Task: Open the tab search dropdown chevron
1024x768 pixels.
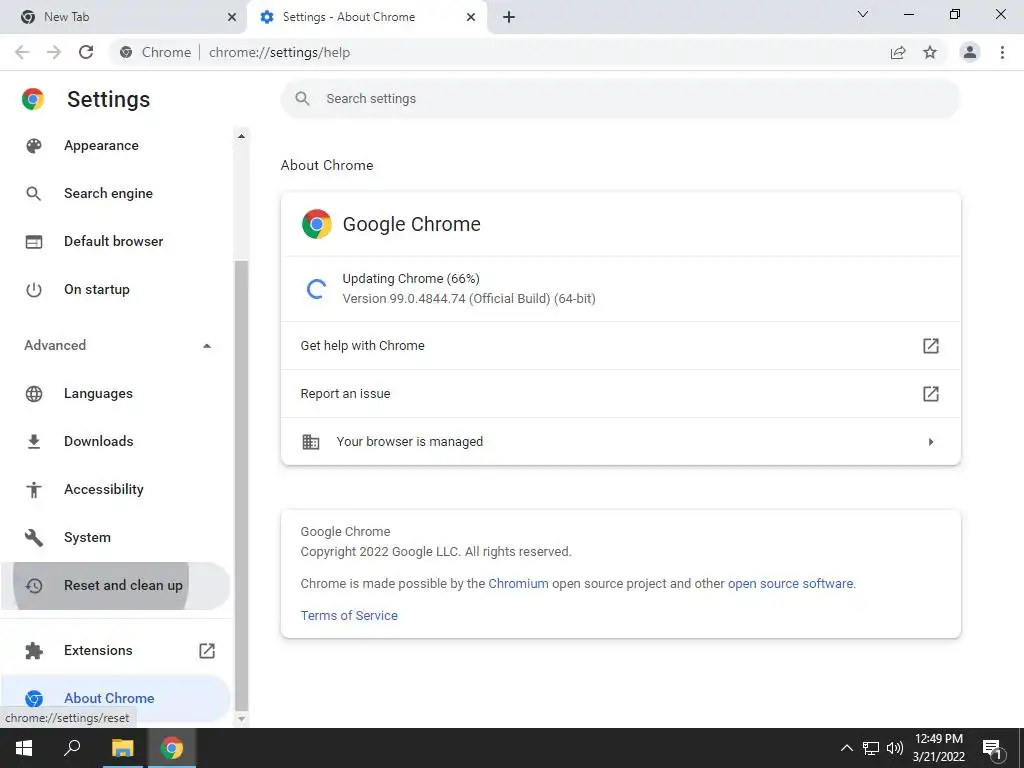Action: 863,14
